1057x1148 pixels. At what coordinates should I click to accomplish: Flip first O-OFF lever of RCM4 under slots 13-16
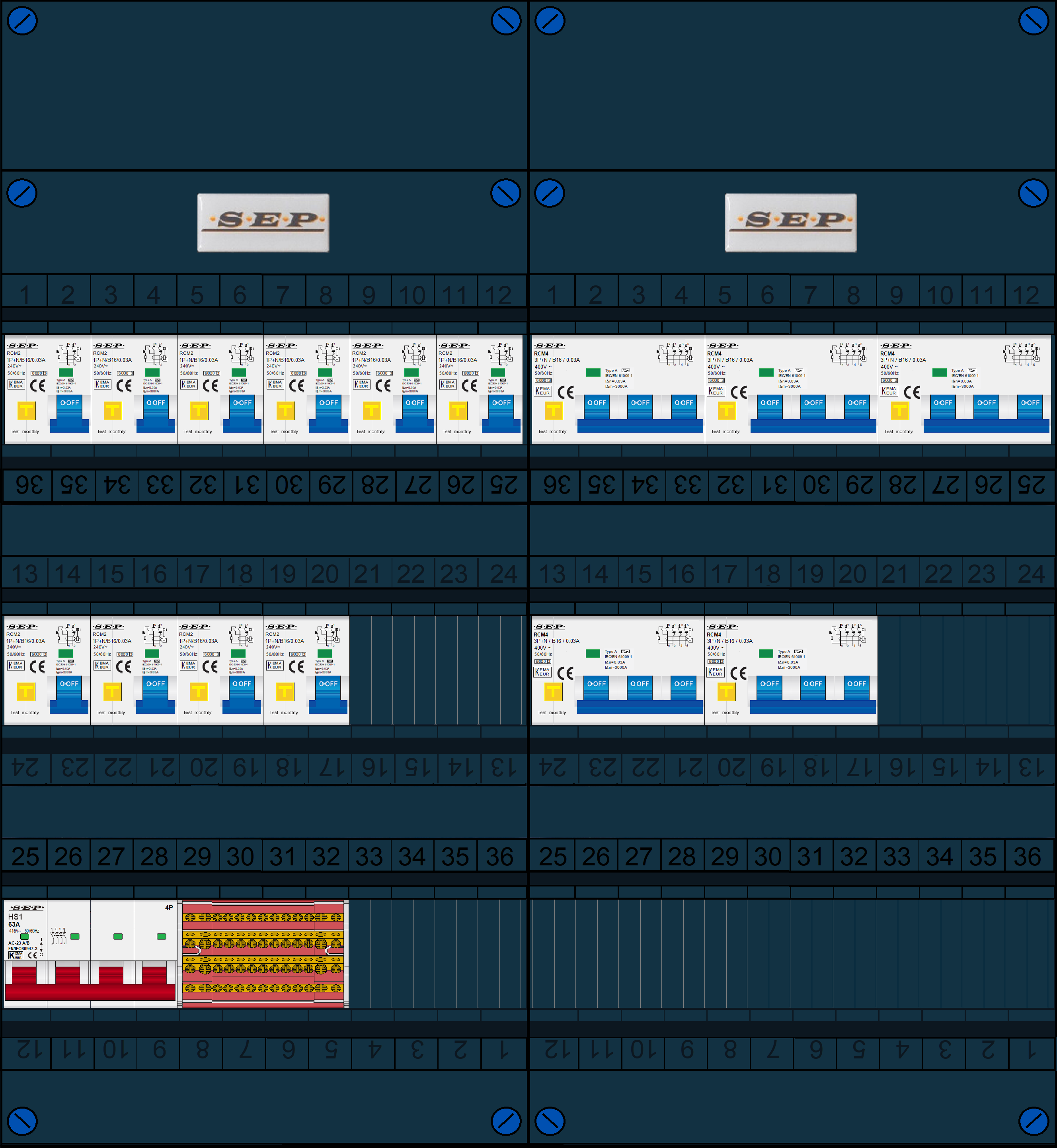596,688
